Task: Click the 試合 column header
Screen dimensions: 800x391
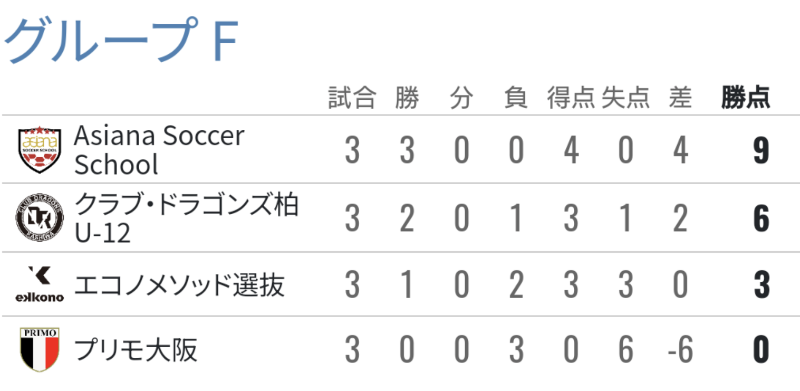Action: click(352, 97)
